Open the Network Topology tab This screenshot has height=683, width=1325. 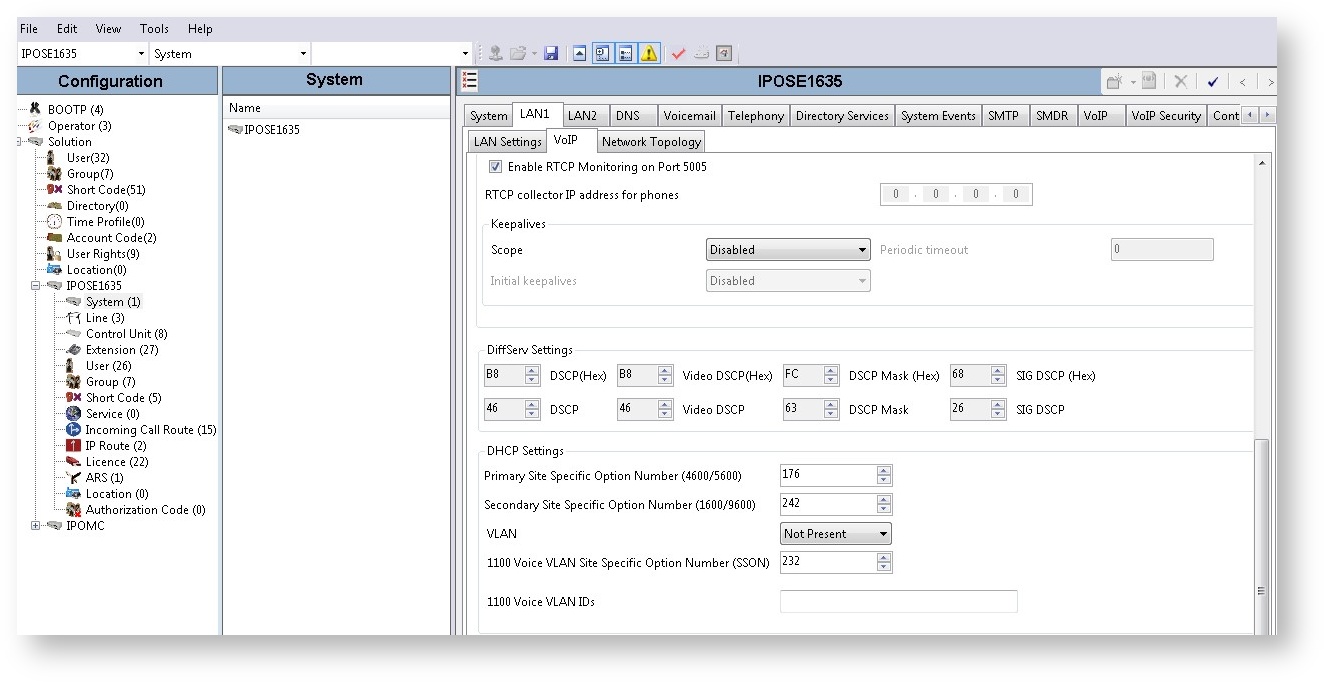click(651, 141)
